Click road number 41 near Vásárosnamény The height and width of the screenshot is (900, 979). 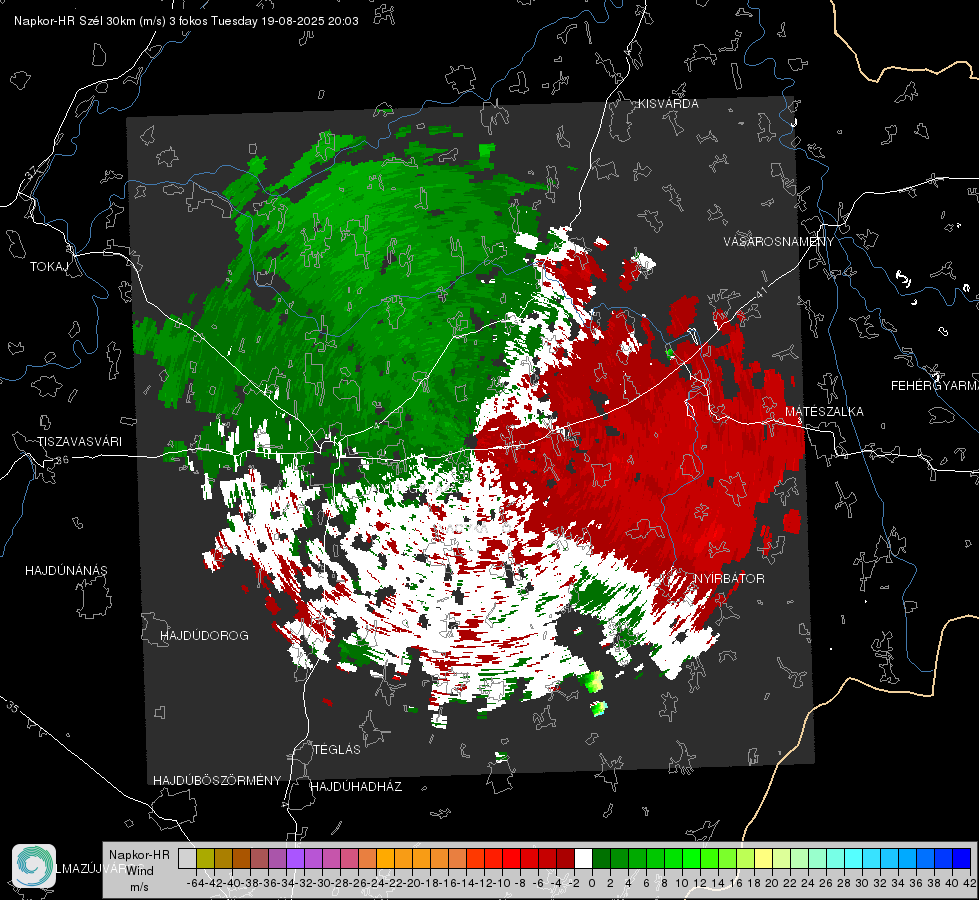[x=760, y=294]
